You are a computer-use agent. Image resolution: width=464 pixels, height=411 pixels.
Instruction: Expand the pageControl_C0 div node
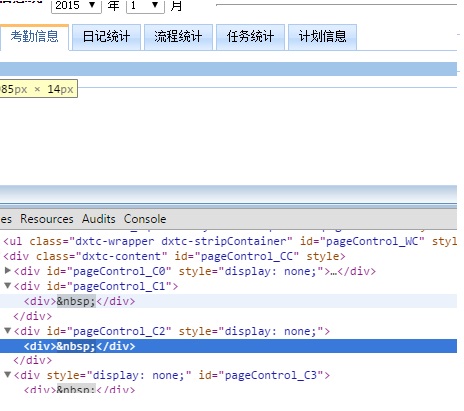(x=8, y=271)
